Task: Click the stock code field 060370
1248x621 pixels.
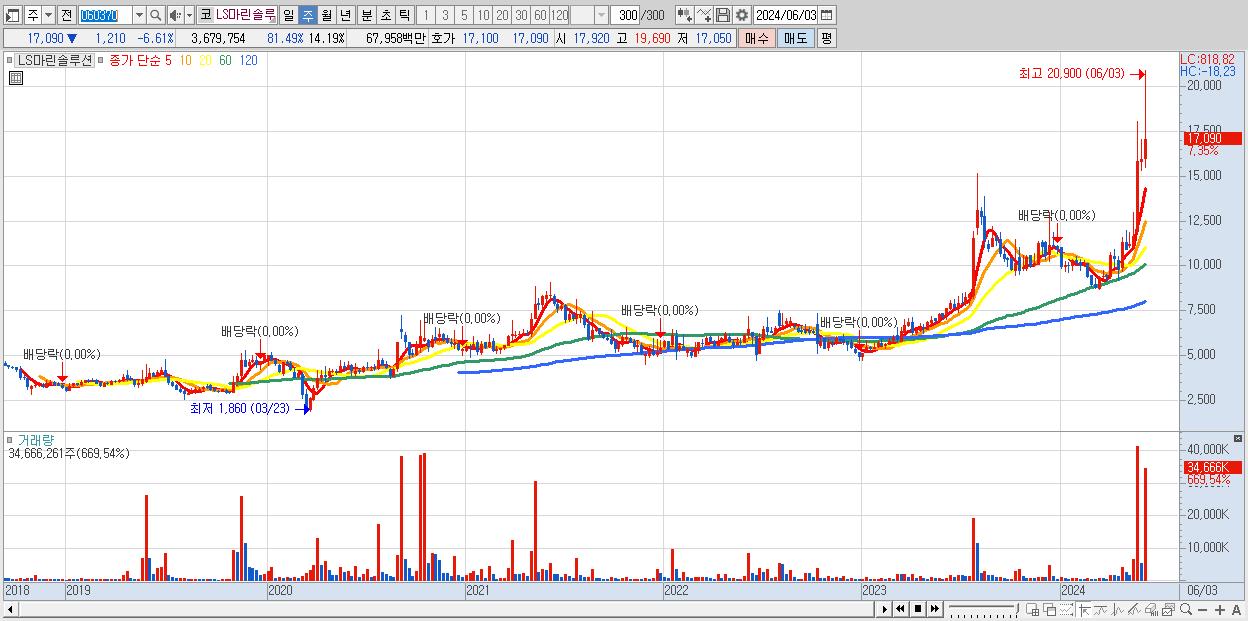Action: click(x=104, y=15)
